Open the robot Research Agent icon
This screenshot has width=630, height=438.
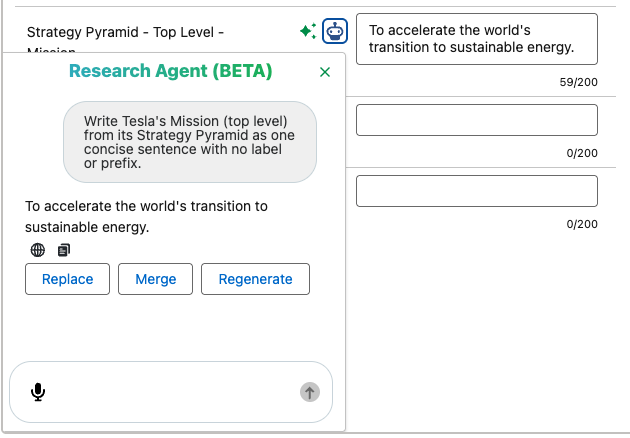coord(335,31)
